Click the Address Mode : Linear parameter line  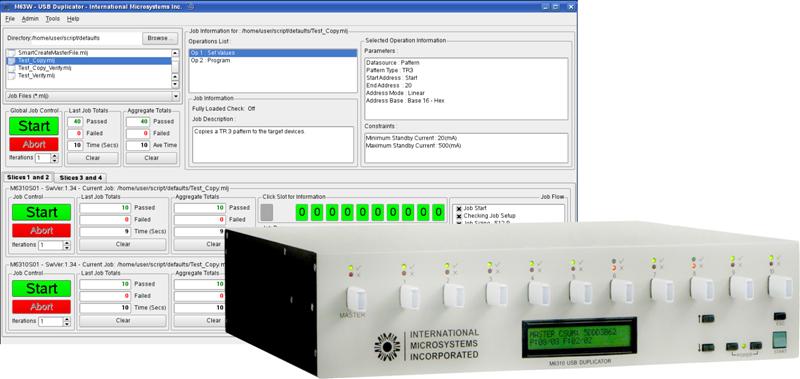click(395, 93)
